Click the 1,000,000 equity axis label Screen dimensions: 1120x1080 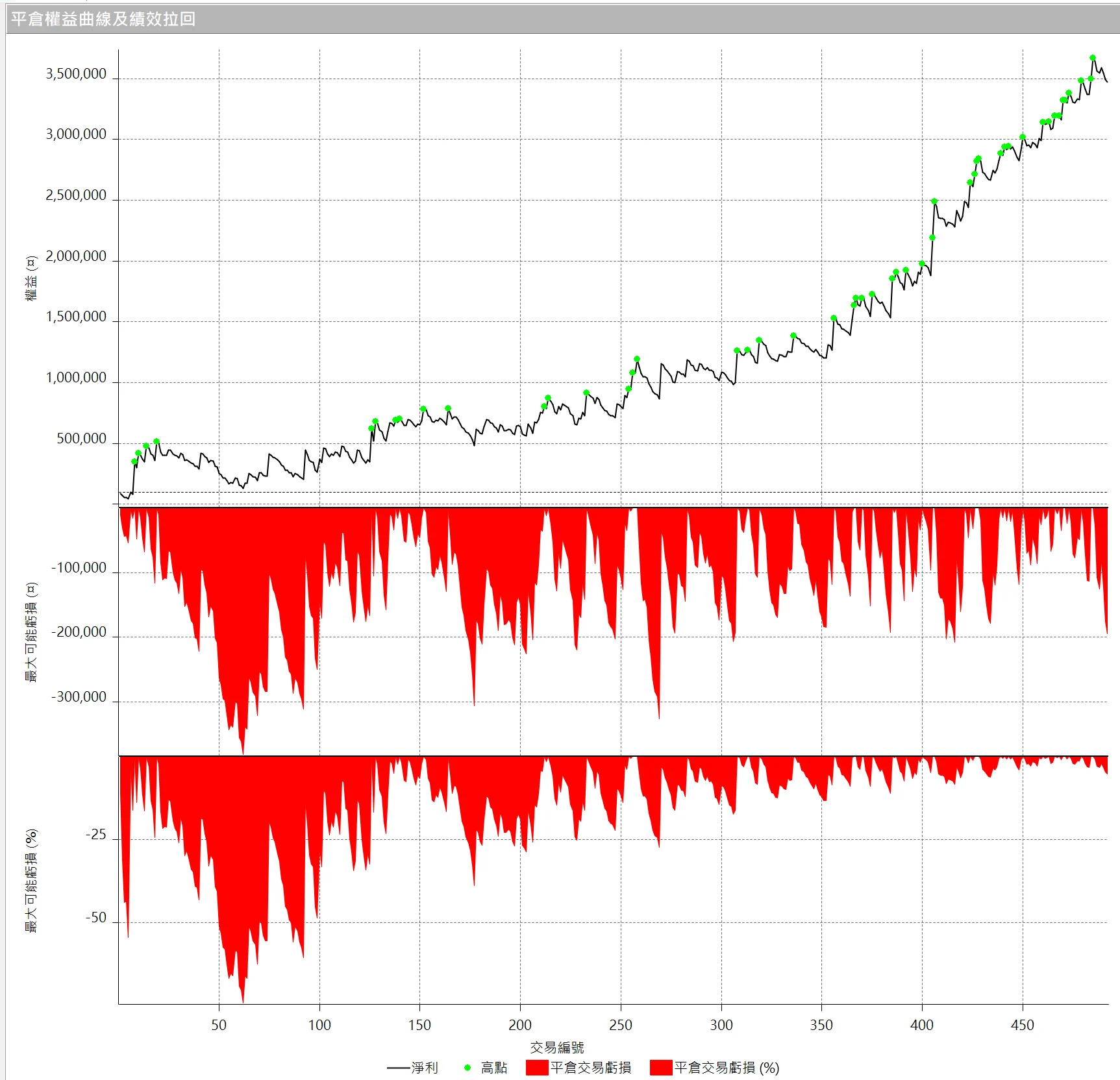tap(76, 378)
